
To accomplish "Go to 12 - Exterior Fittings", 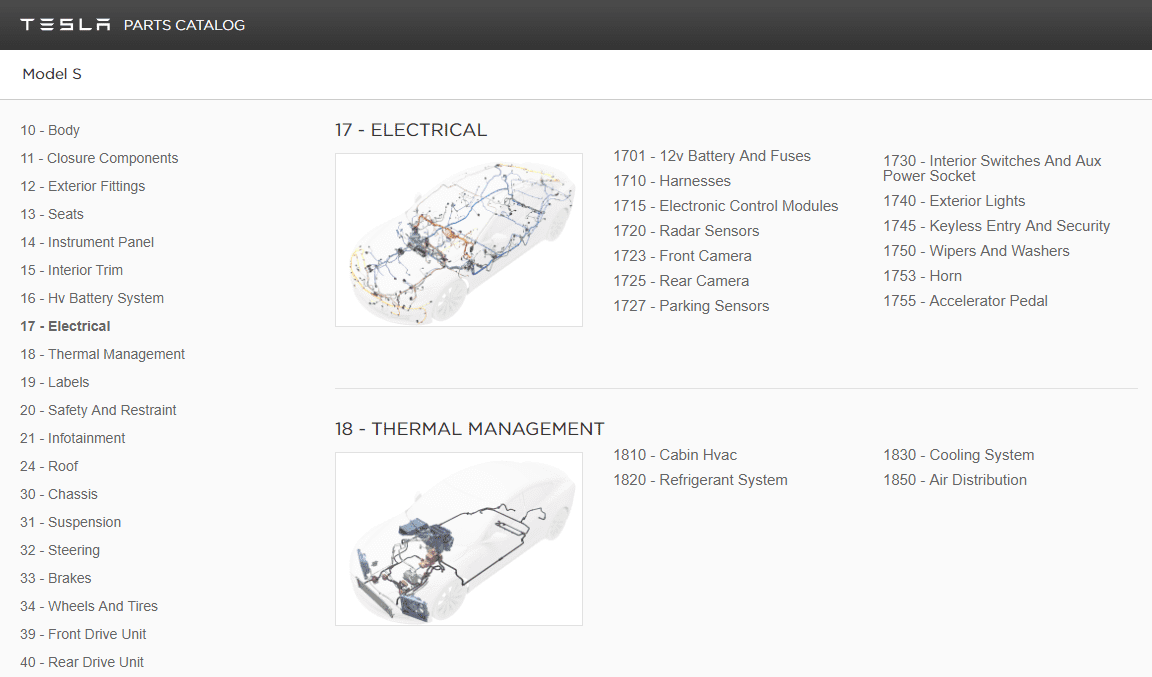I will tap(83, 186).
